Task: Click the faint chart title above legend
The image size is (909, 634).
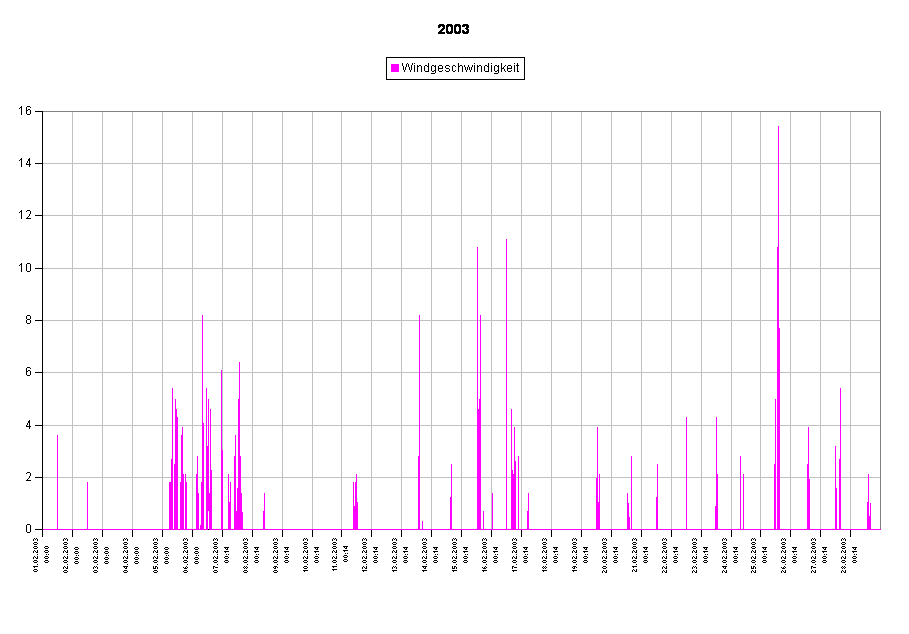Action: point(454,30)
